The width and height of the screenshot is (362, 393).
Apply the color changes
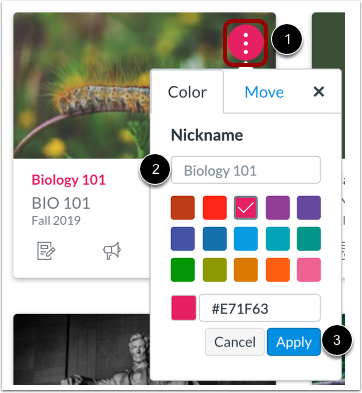click(294, 342)
